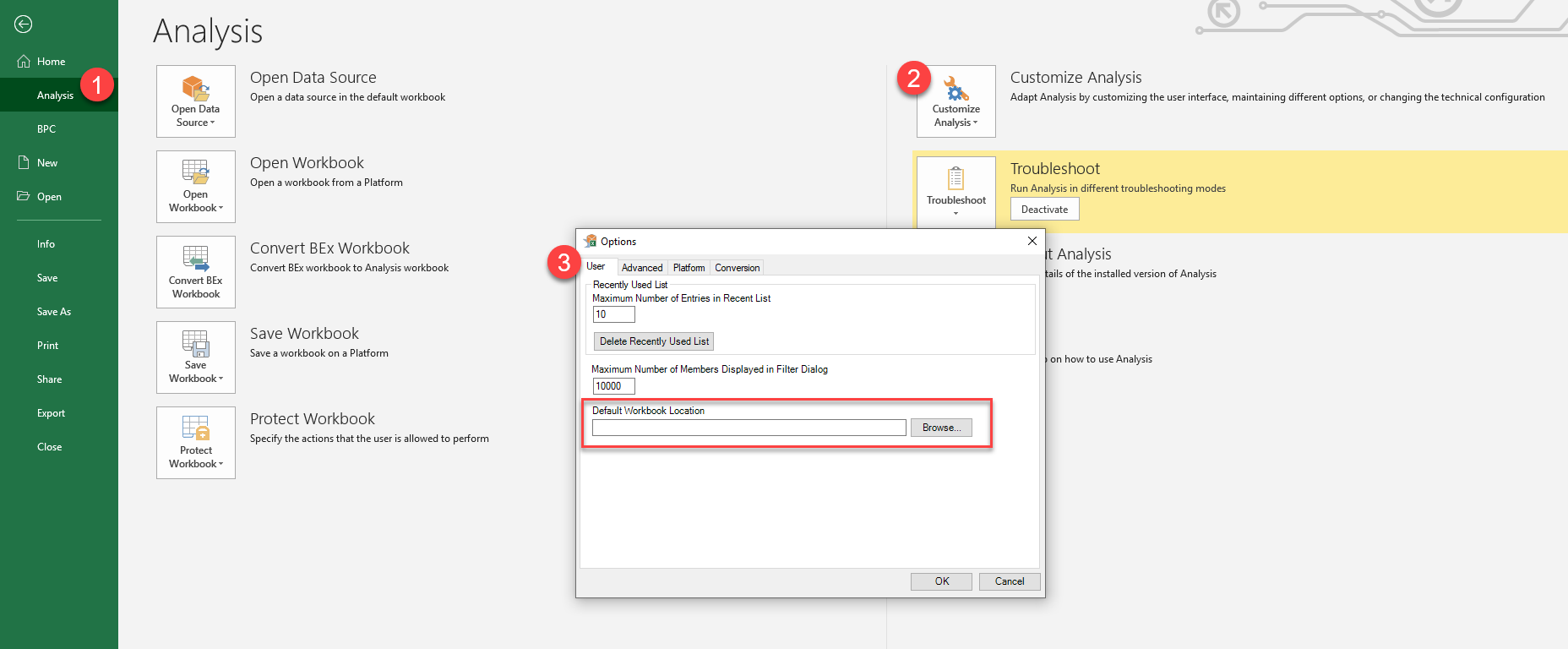Expand the Open Workbook dropdown arrow

(x=221, y=208)
